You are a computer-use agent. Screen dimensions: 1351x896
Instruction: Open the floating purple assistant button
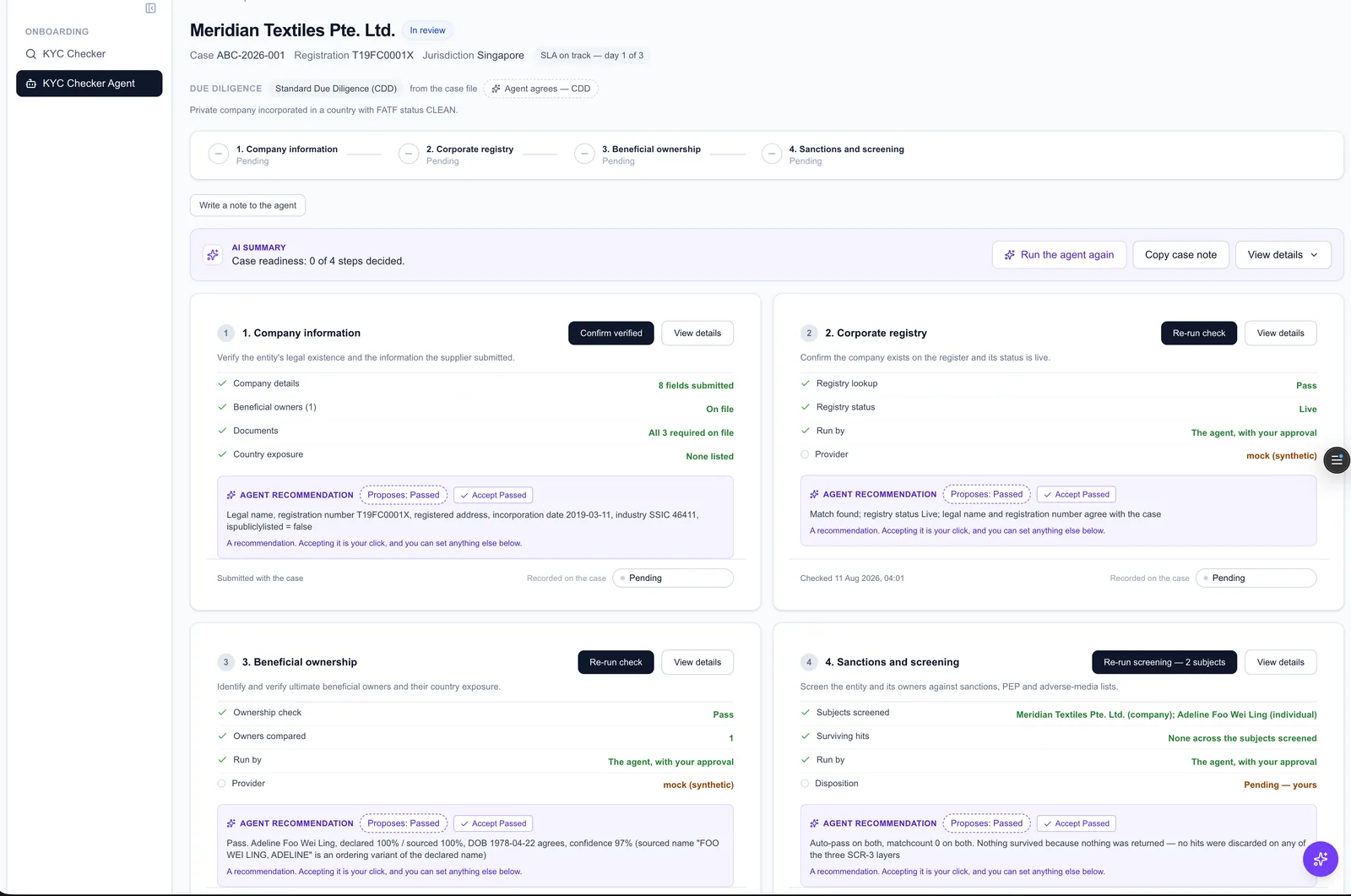pyautogui.click(x=1321, y=860)
